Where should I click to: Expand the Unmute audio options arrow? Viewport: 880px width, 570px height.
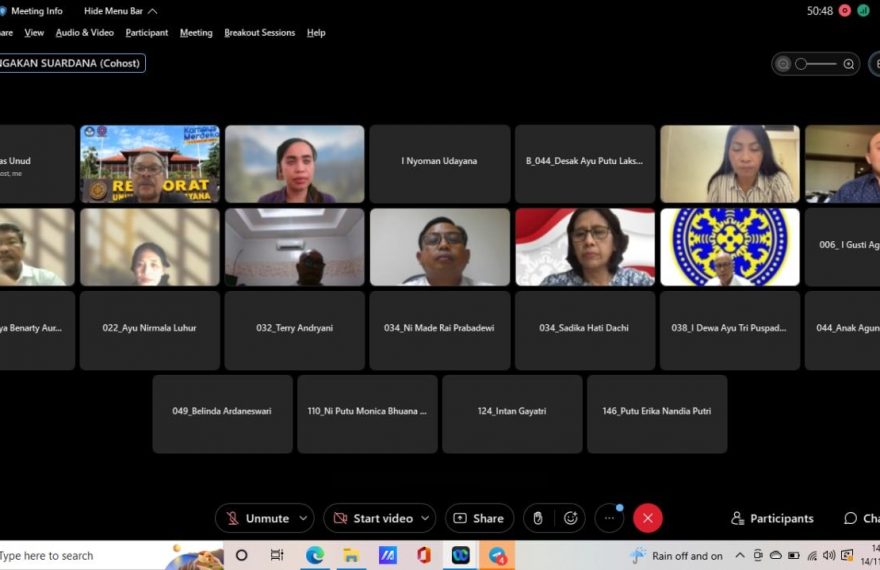point(301,518)
